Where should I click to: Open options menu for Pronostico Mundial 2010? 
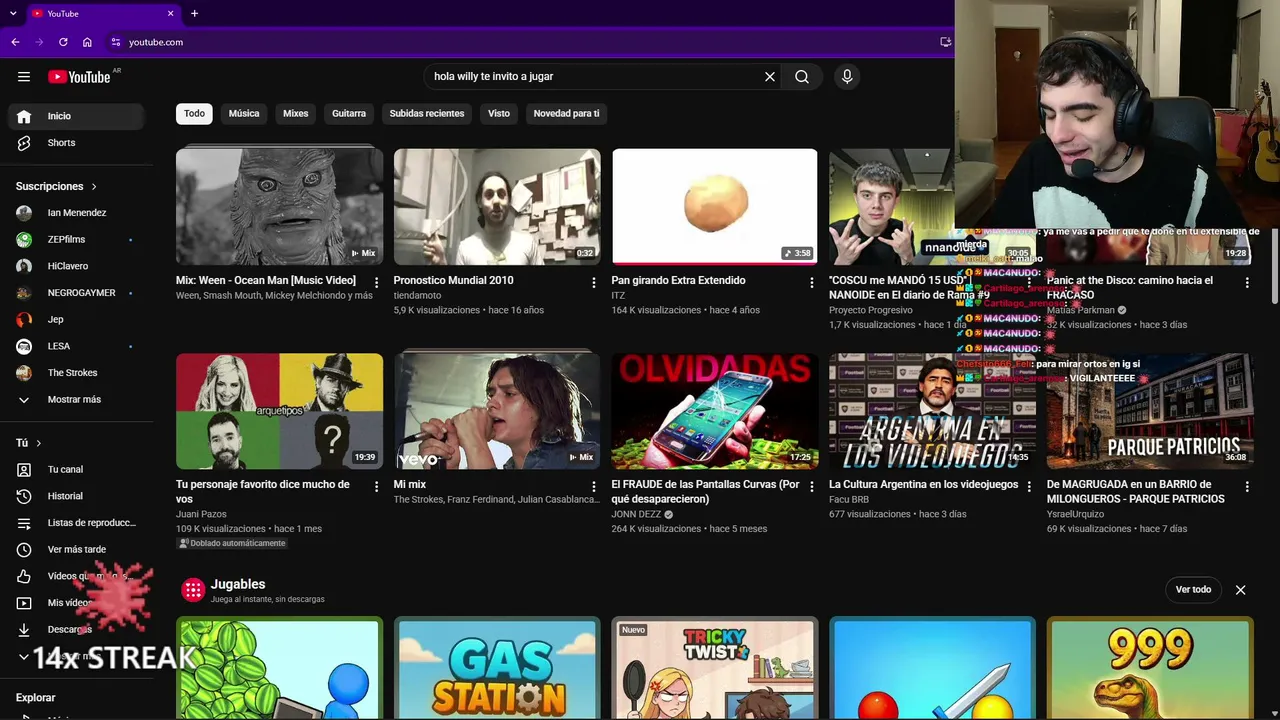[594, 283]
